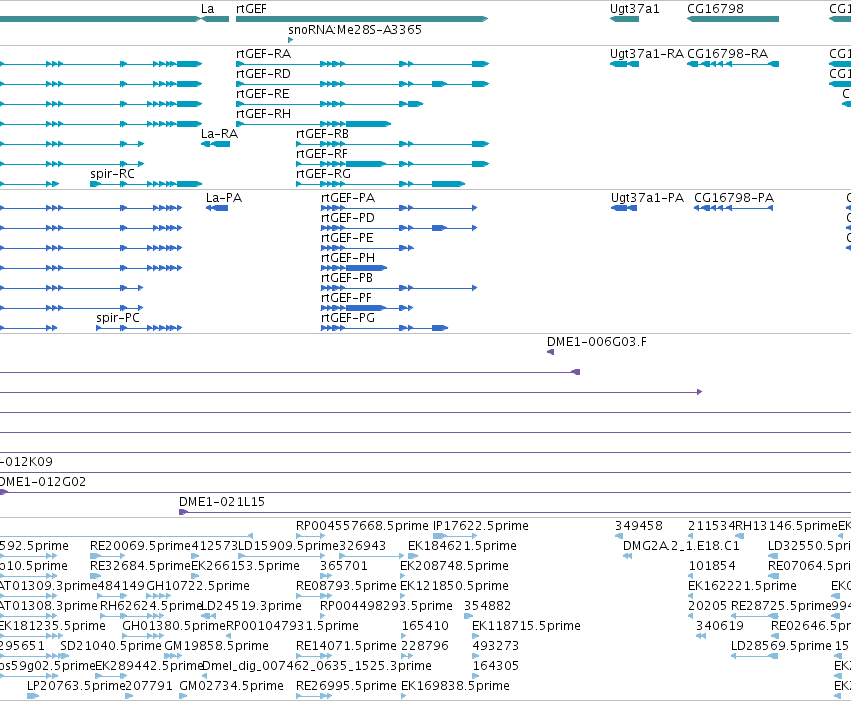Viewport: 851px width, 701px height.
Task: Click the 349458 feature label
Action: coord(639,526)
